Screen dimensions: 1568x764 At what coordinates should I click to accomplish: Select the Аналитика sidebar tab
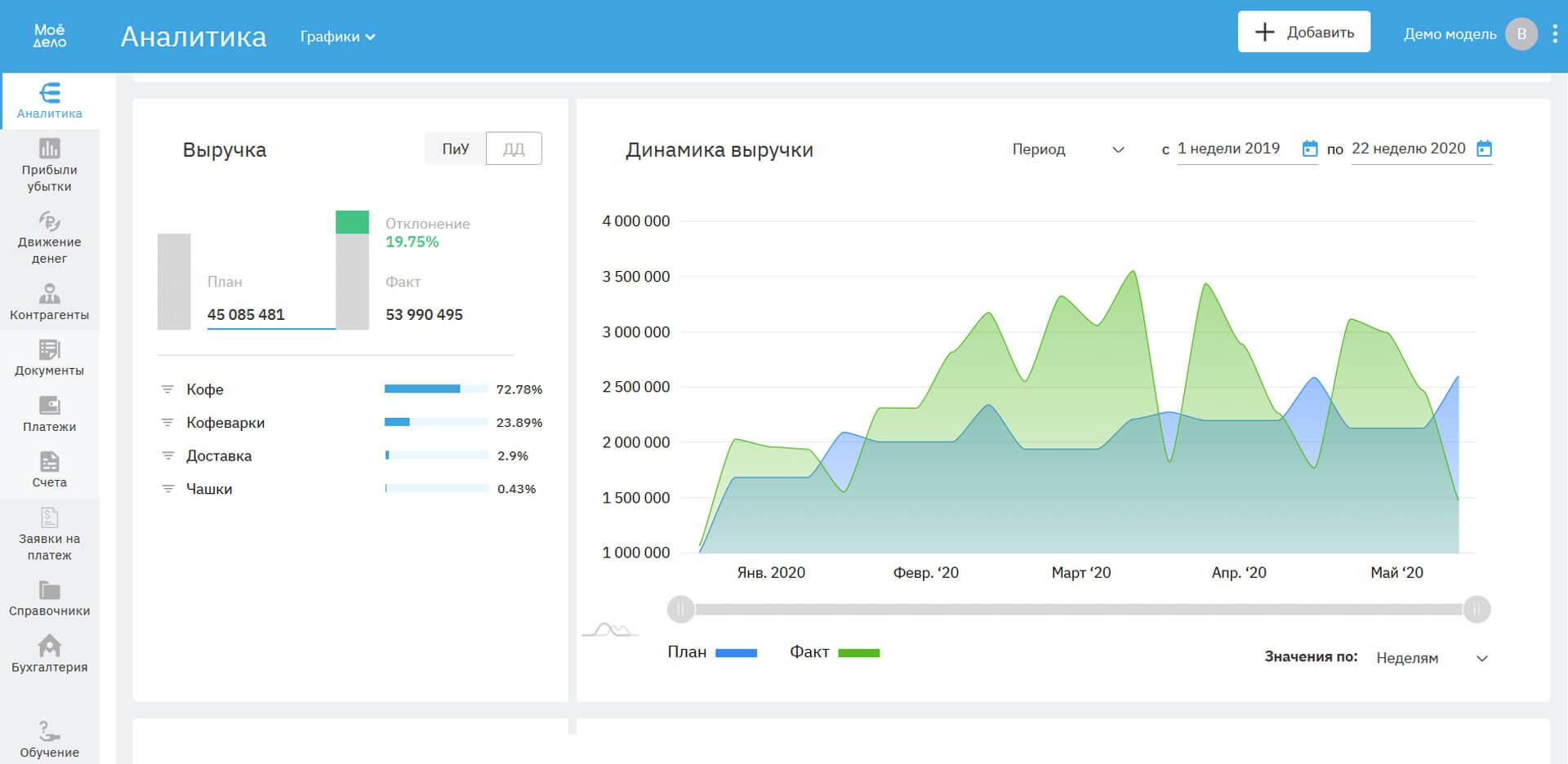49,101
